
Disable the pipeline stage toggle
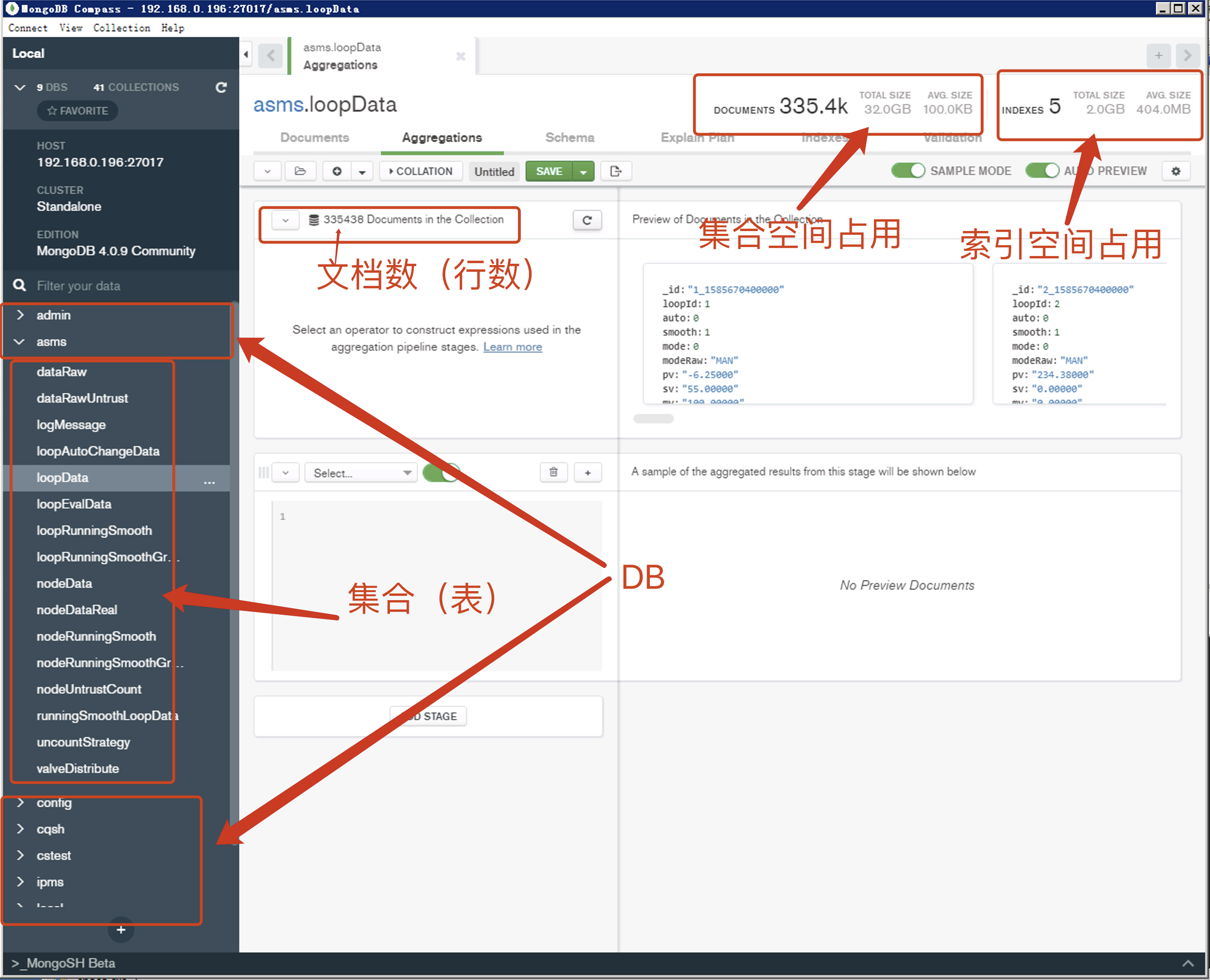(441, 473)
